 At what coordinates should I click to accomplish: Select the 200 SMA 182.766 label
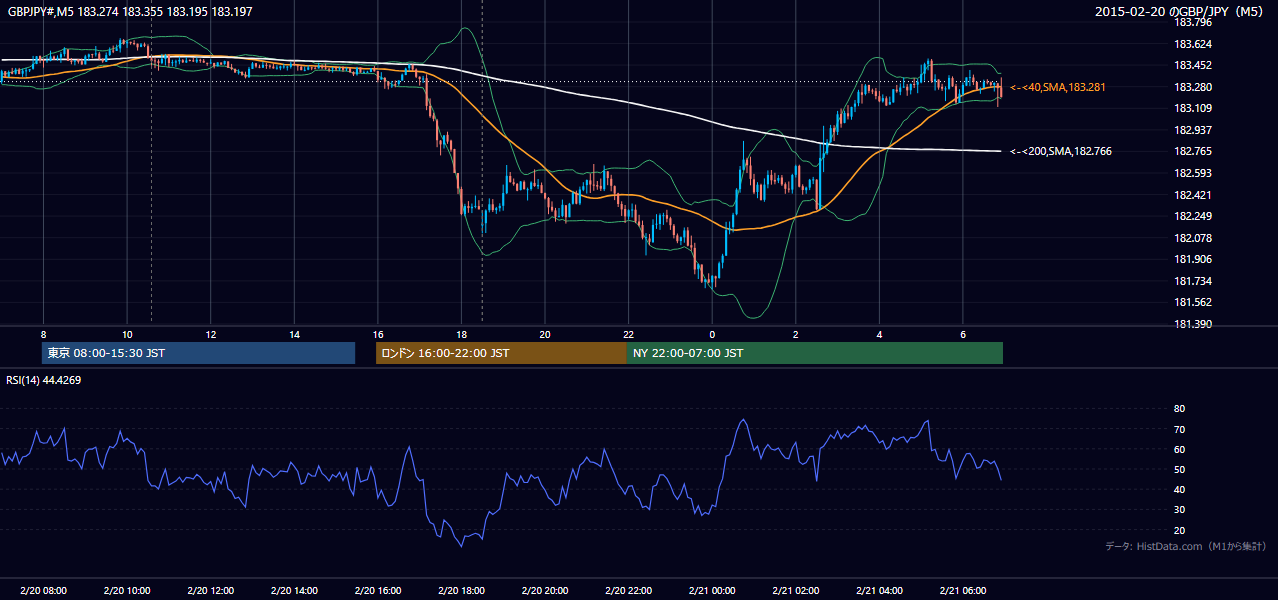tap(1060, 152)
